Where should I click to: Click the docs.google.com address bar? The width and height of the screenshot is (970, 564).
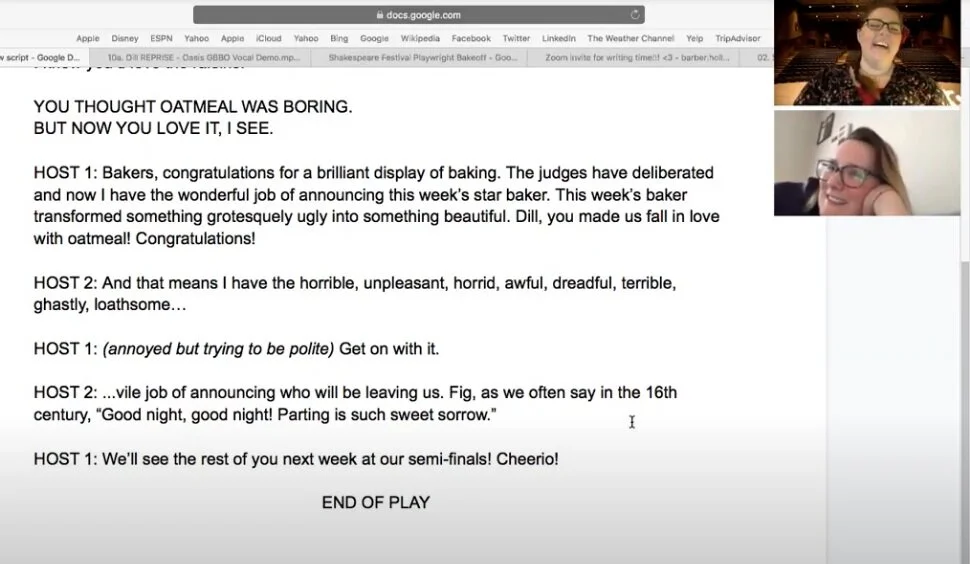point(418,15)
